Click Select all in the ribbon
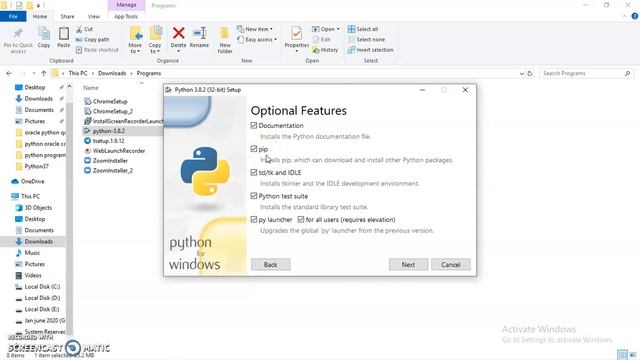This screenshot has width=640, height=360. pos(363,29)
